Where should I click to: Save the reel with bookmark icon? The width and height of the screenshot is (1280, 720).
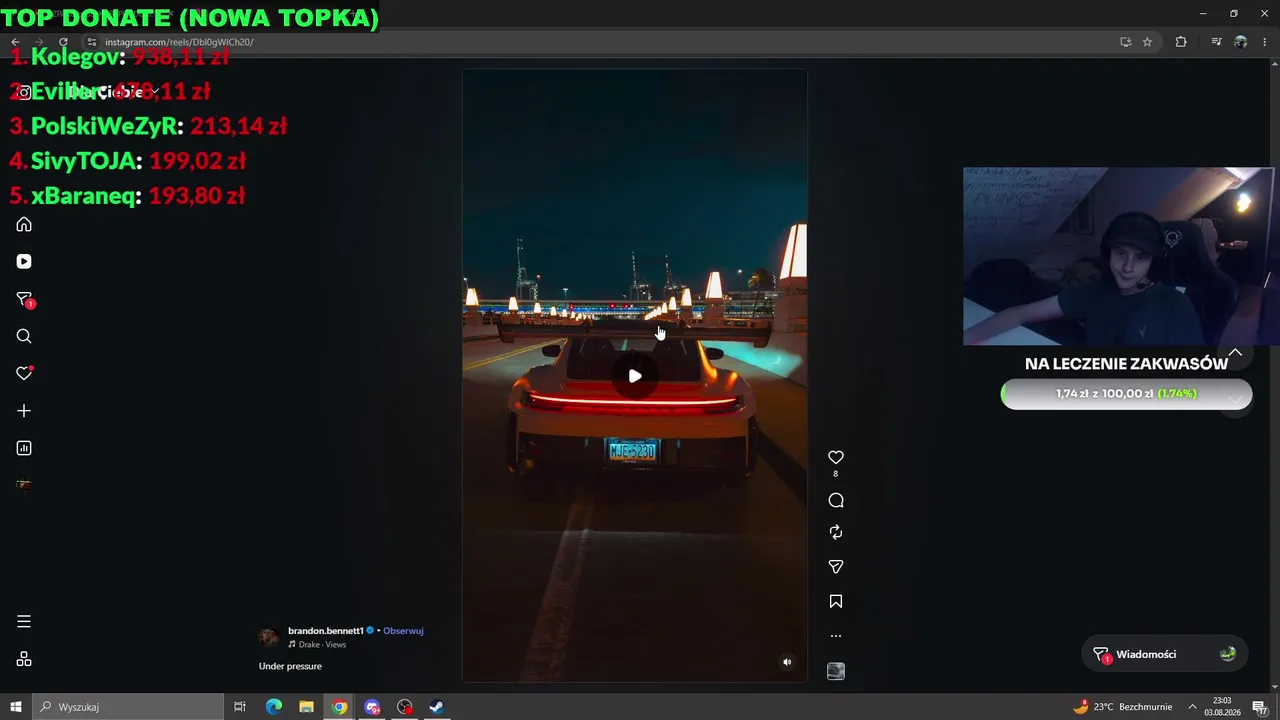(x=836, y=601)
